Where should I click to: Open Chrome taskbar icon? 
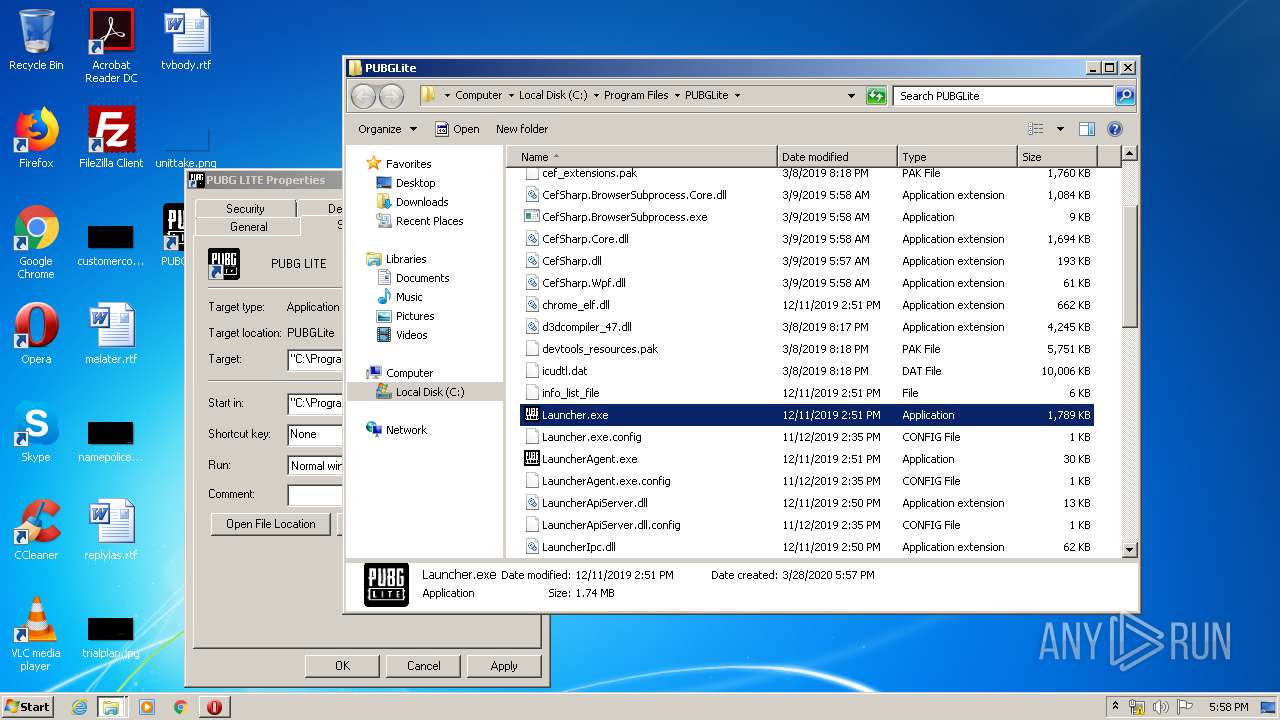(x=180, y=707)
